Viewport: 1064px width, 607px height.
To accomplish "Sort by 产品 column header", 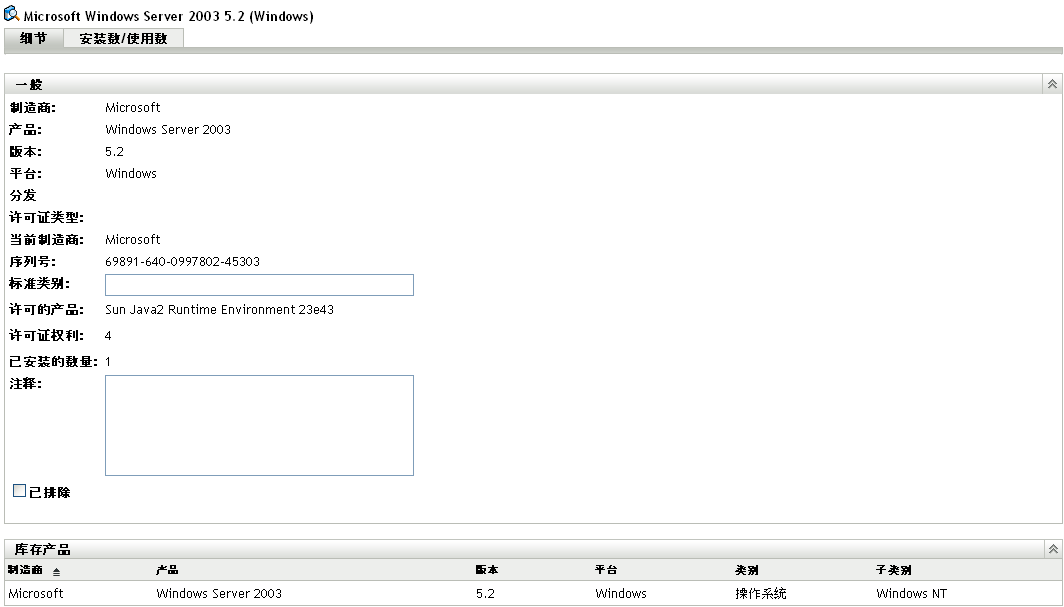I will click(168, 570).
